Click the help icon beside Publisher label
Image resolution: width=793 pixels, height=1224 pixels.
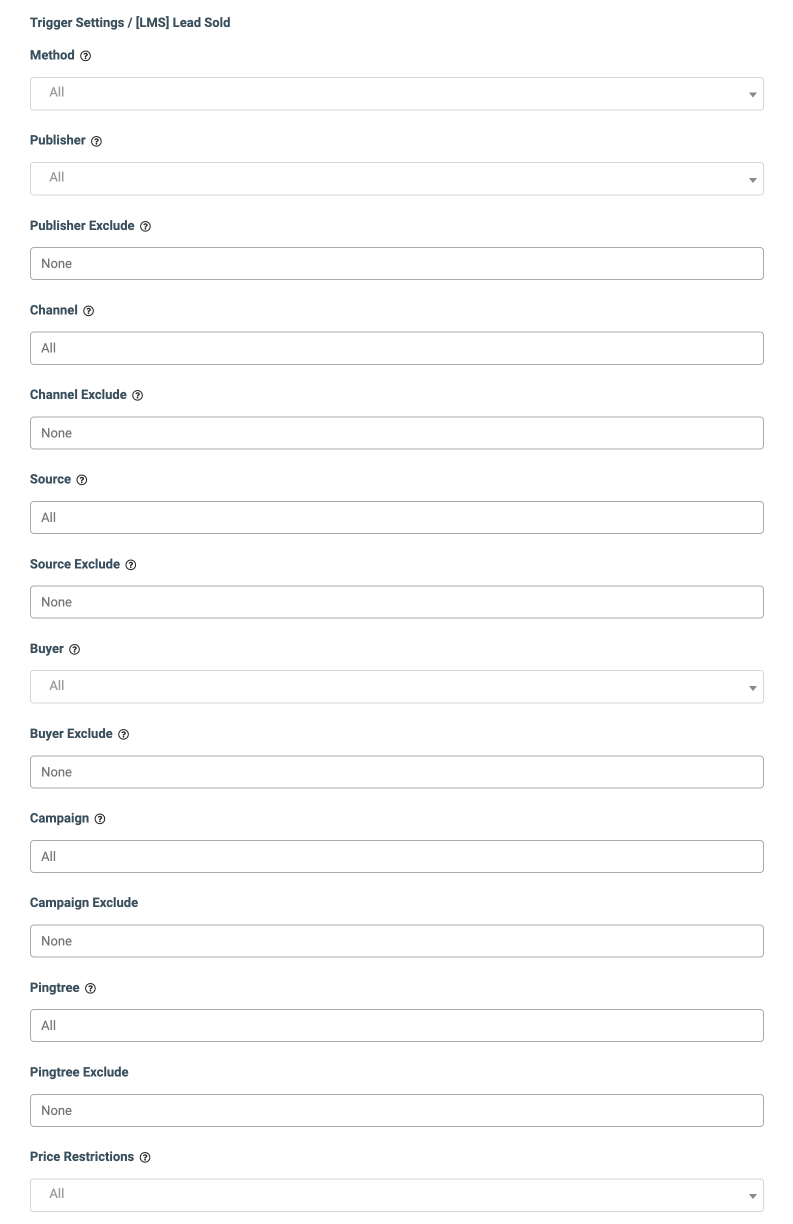click(x=96, y=141)
